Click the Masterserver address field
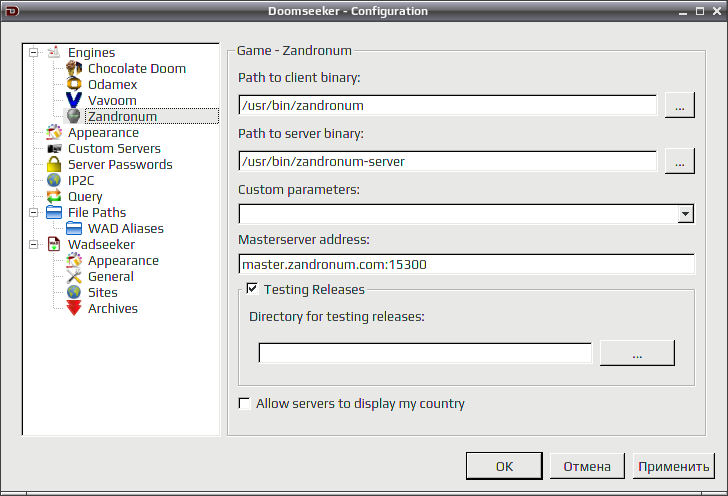 click(467, 264)
